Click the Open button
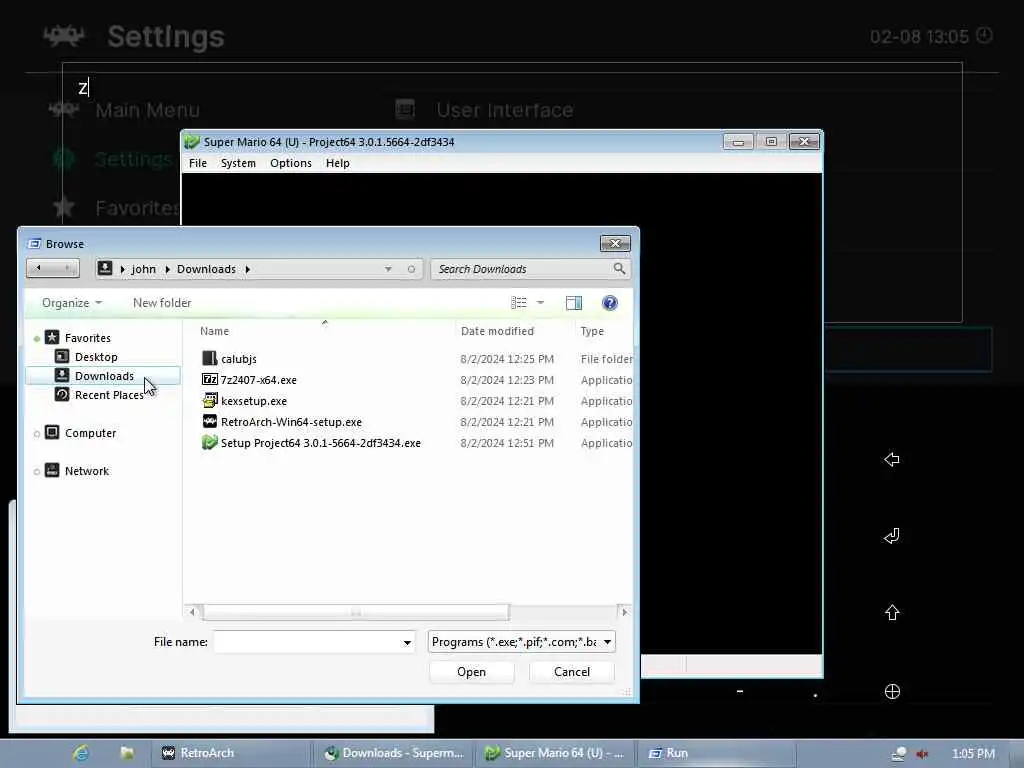Viewport: 1024px width, 768px height. pos(472,672)
